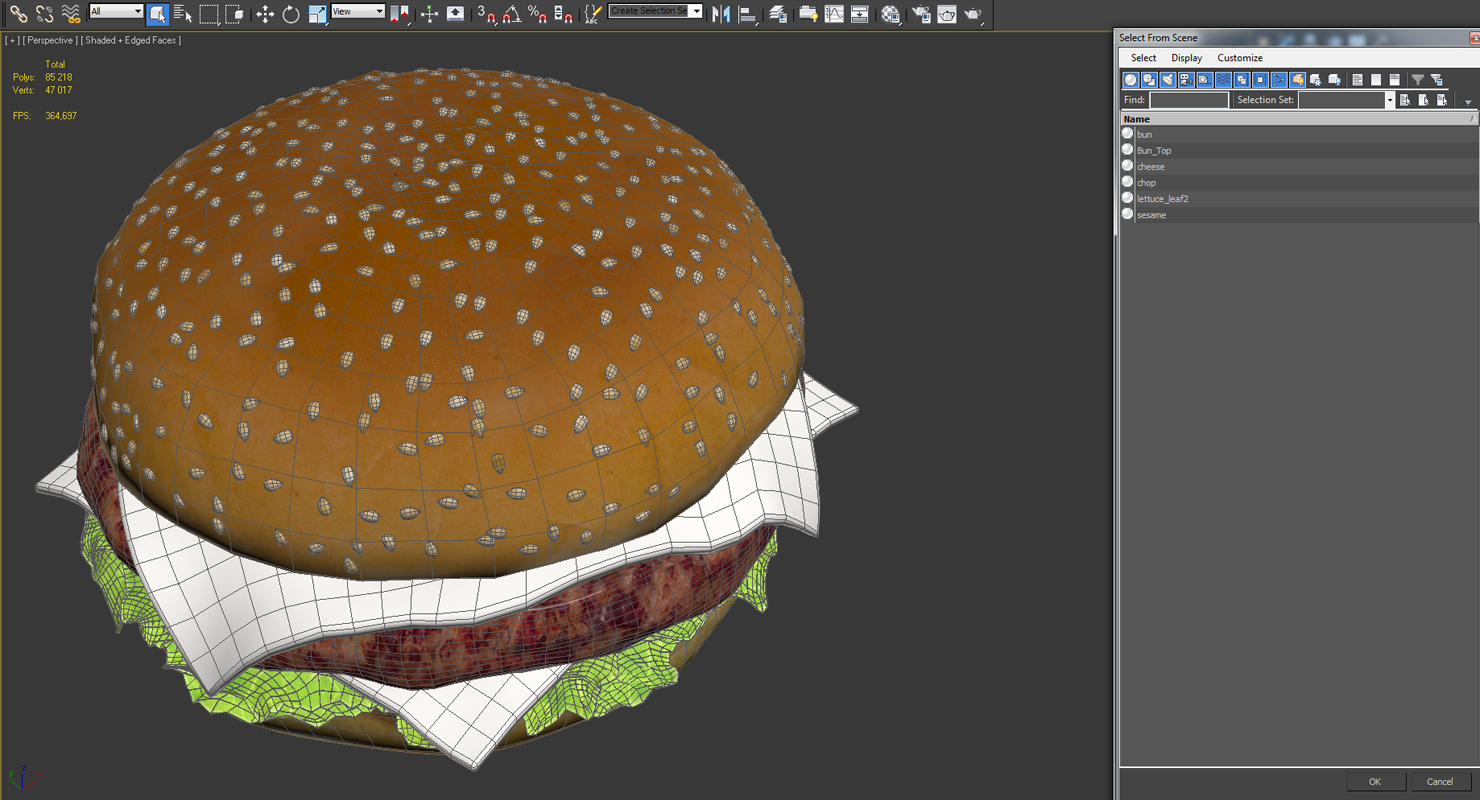The width and height of the screenshot is (1480, 800).
Task: Open Shaded + Edged Faces menu
Action: coord(131,40)
